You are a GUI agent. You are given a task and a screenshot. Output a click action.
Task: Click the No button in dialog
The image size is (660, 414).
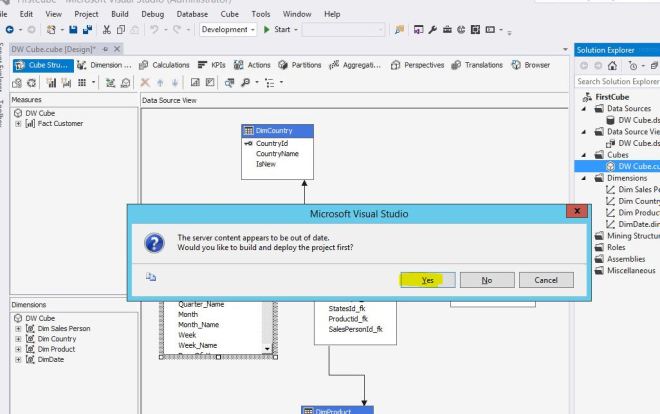point(486,280)
